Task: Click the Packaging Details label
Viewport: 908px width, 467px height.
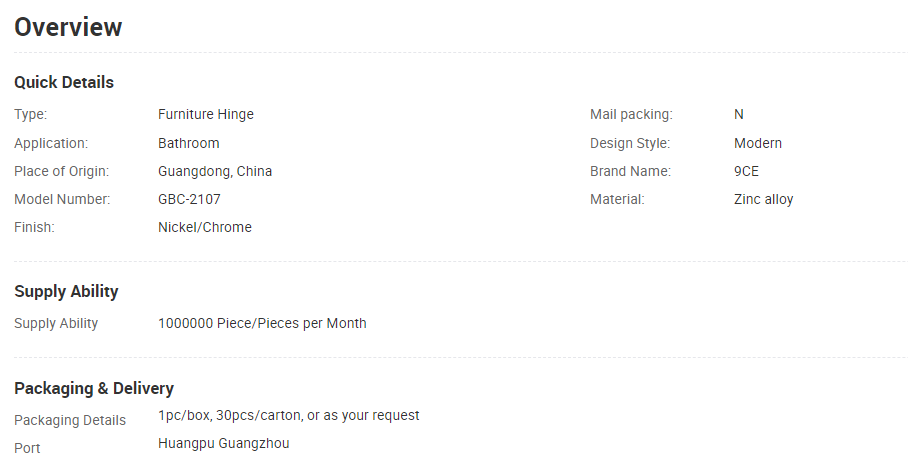Action: [70, 421]
